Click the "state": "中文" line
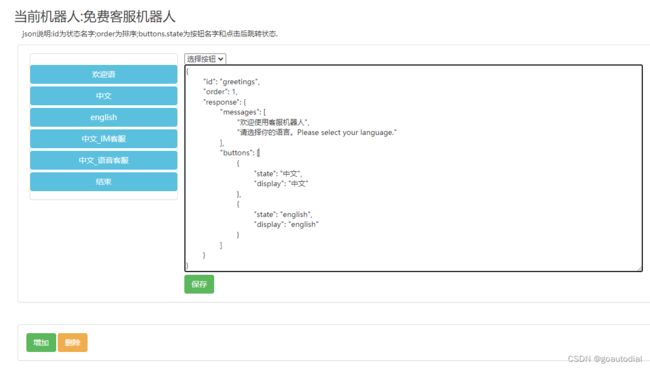Image resolution: width=650 pixels, height=369 pixels. coord(278,173)
